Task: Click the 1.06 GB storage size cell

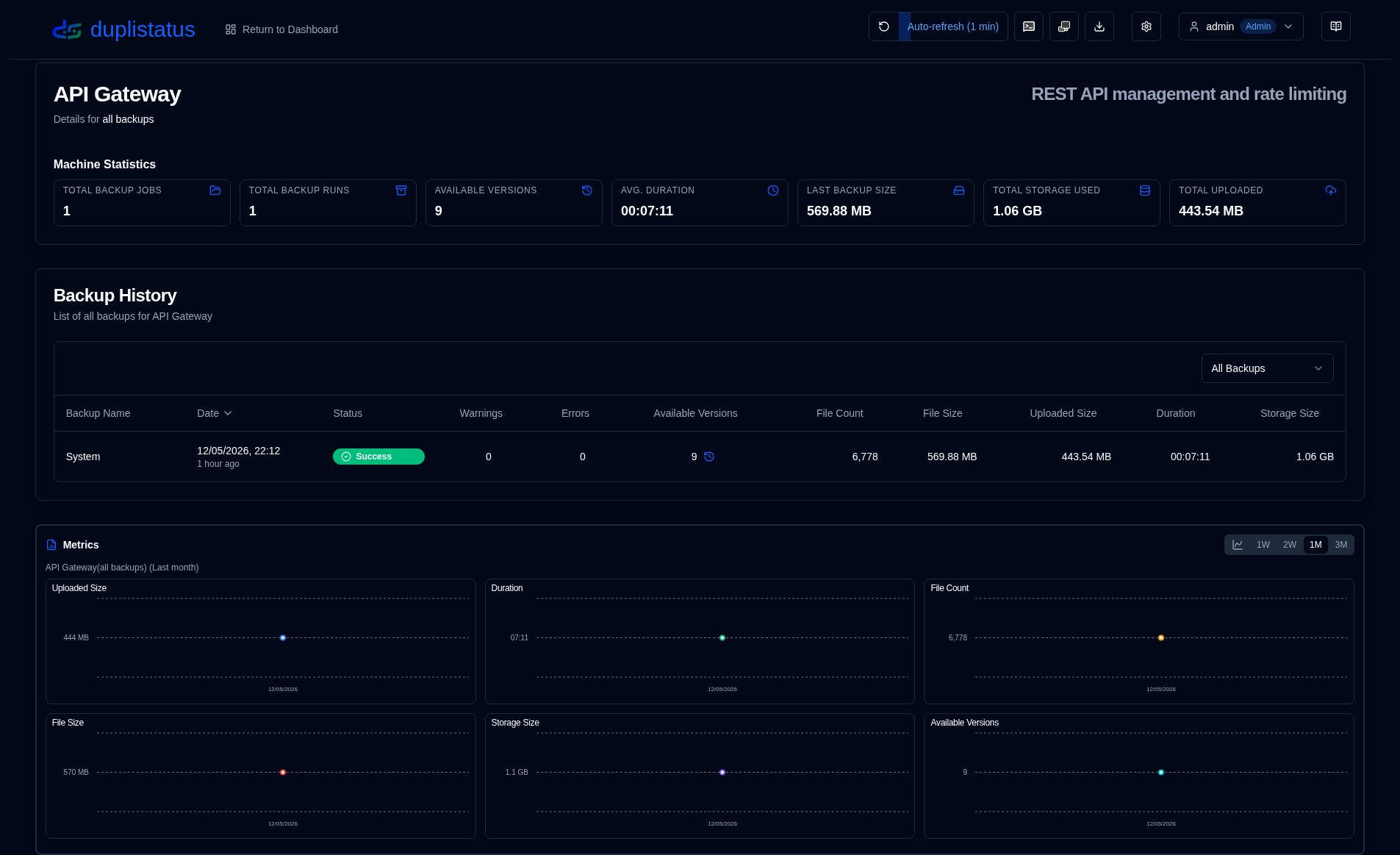Action: click(1315, 457)
